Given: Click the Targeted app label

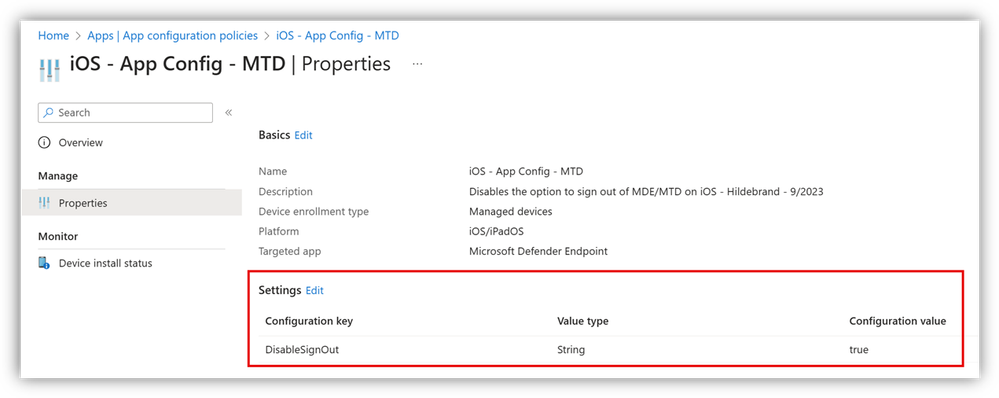Looking at the screenshot, I should pos(290,252).
